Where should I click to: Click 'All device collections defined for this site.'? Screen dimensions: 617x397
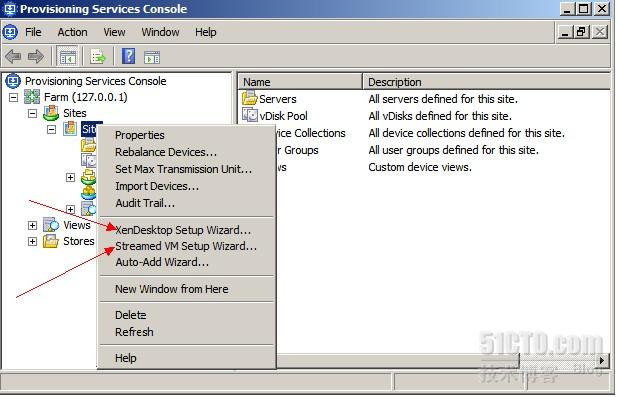coord(466,133)
